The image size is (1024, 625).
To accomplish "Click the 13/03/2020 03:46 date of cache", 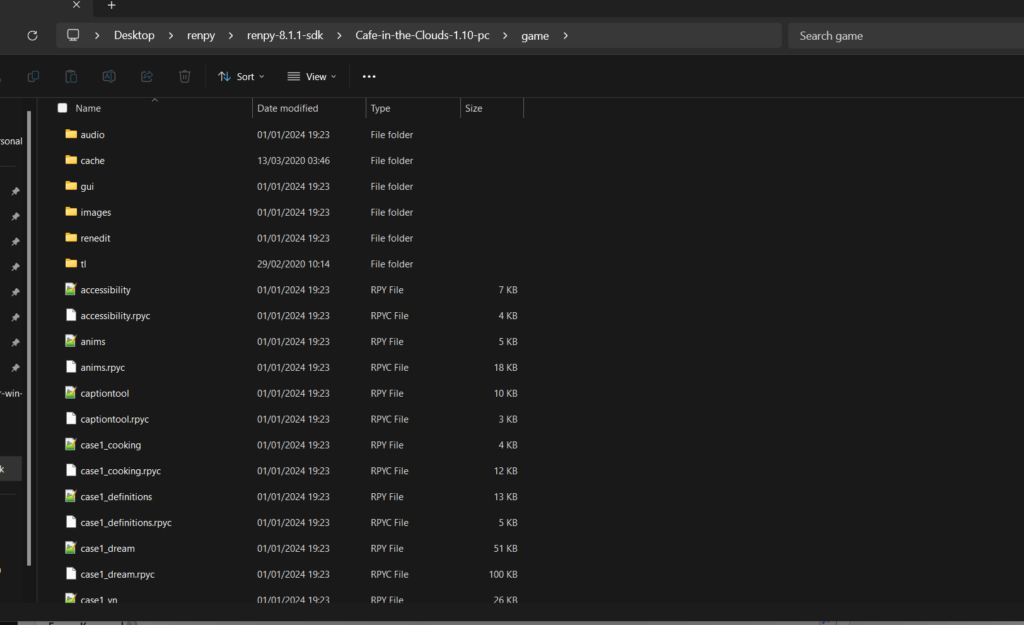I will 293,161.
